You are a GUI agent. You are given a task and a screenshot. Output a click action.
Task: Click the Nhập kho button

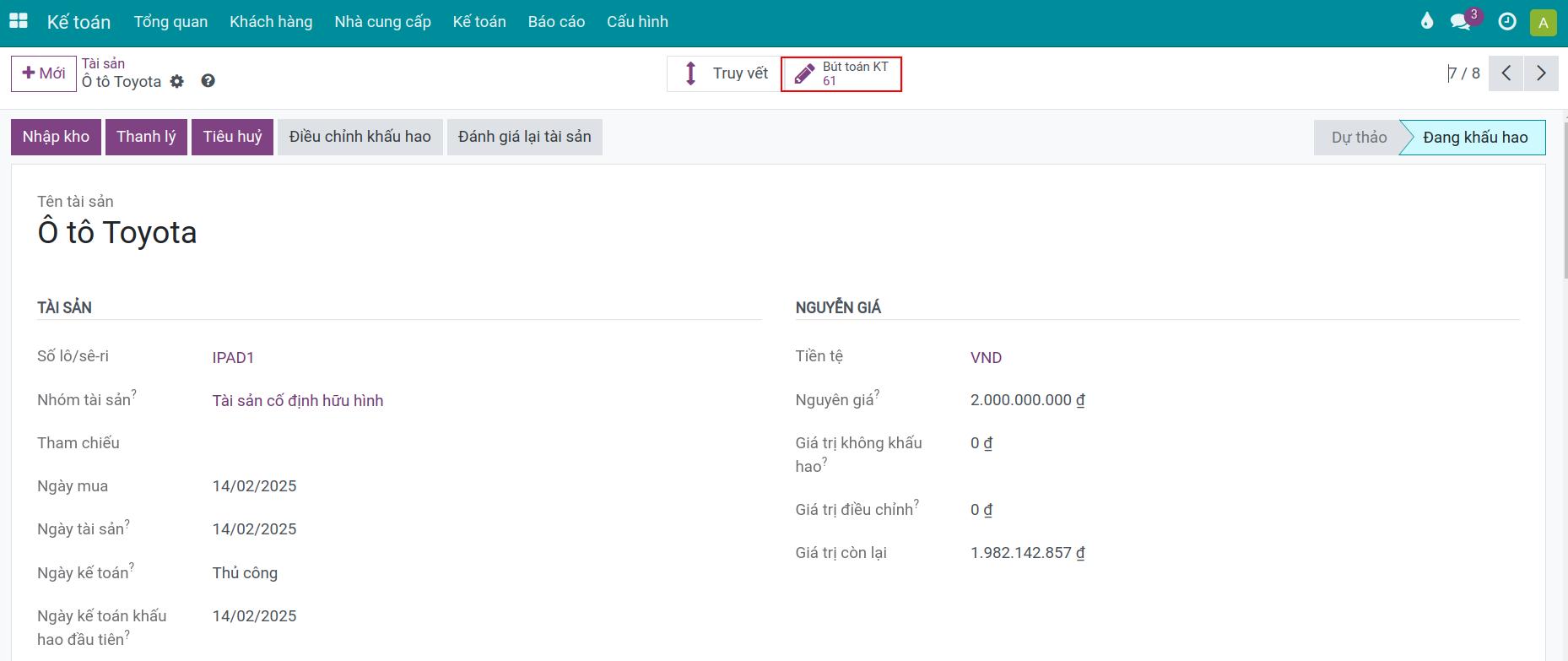pos(56,137)
